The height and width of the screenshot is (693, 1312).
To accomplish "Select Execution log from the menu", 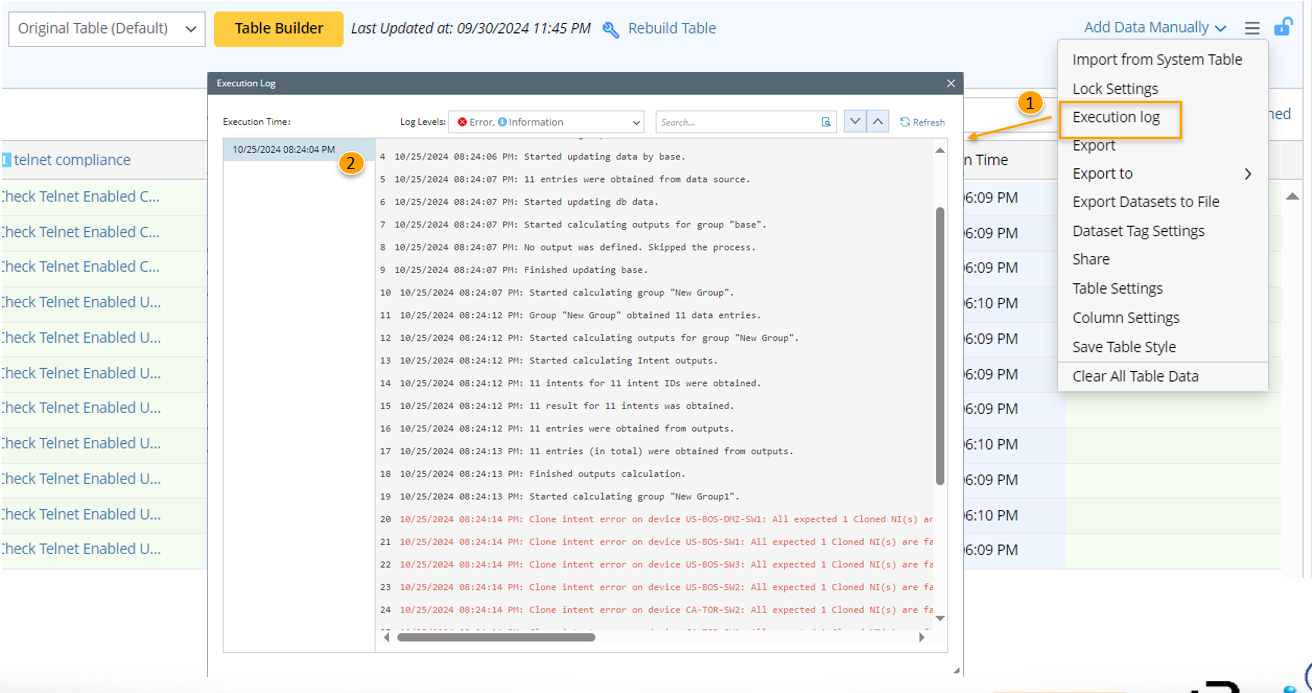I will pos(1116,117).
